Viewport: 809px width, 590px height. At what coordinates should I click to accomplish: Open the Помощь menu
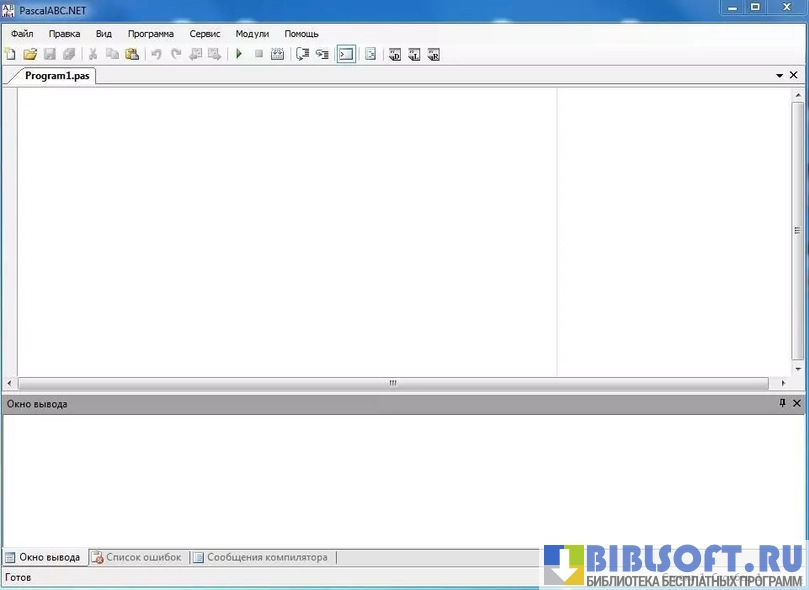(301, 33)
